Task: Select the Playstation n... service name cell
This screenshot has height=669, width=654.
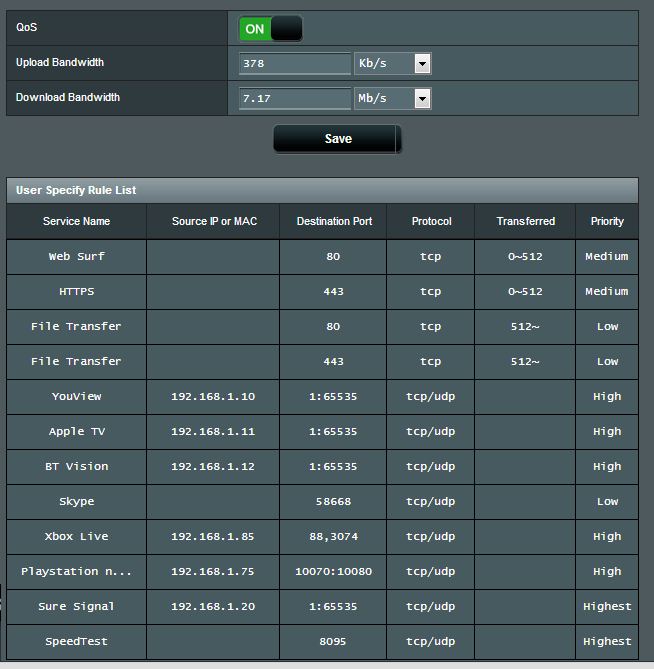Action: coord(76,571)
